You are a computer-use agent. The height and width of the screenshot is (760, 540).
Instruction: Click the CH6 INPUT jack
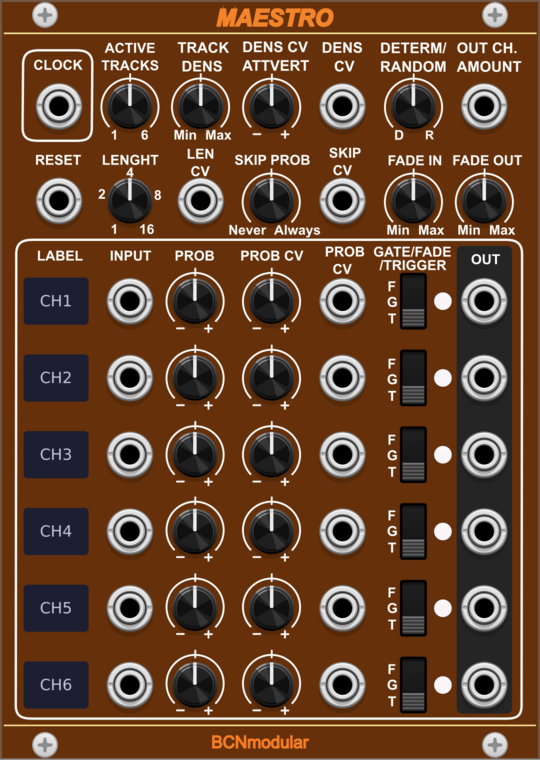coord(130,685)
